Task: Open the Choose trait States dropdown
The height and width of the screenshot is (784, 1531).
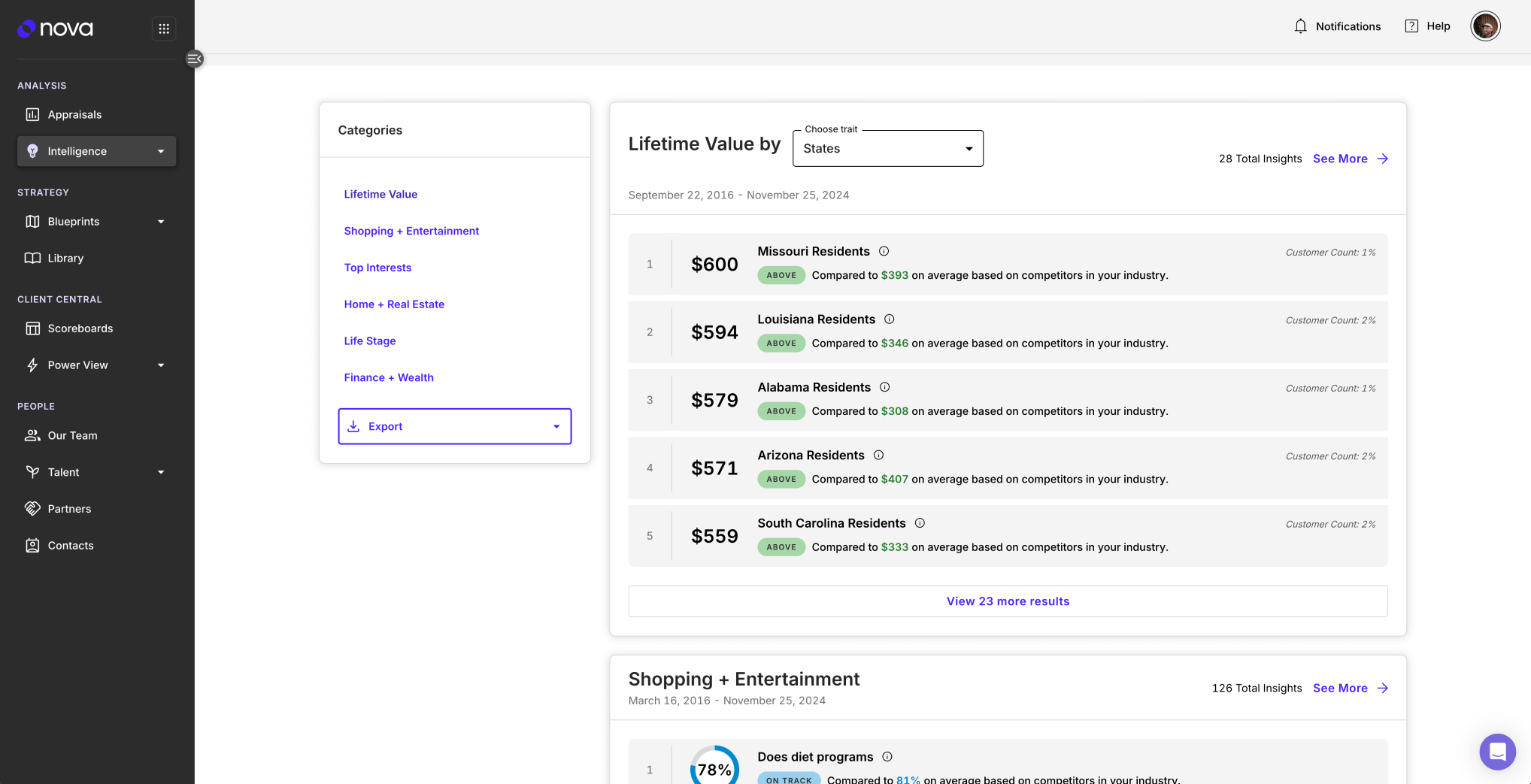Action: (x=887, y=149)
